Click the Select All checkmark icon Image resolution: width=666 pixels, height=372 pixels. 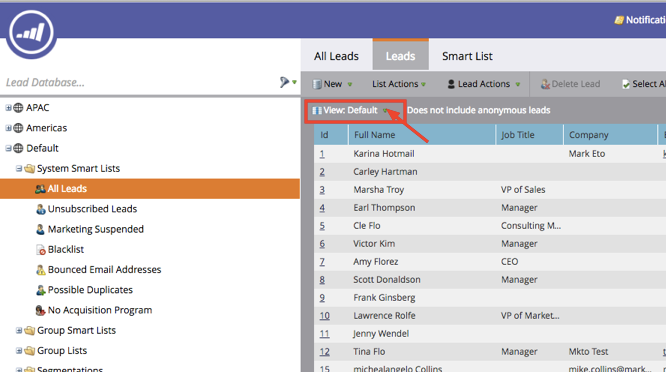[626, 84]
